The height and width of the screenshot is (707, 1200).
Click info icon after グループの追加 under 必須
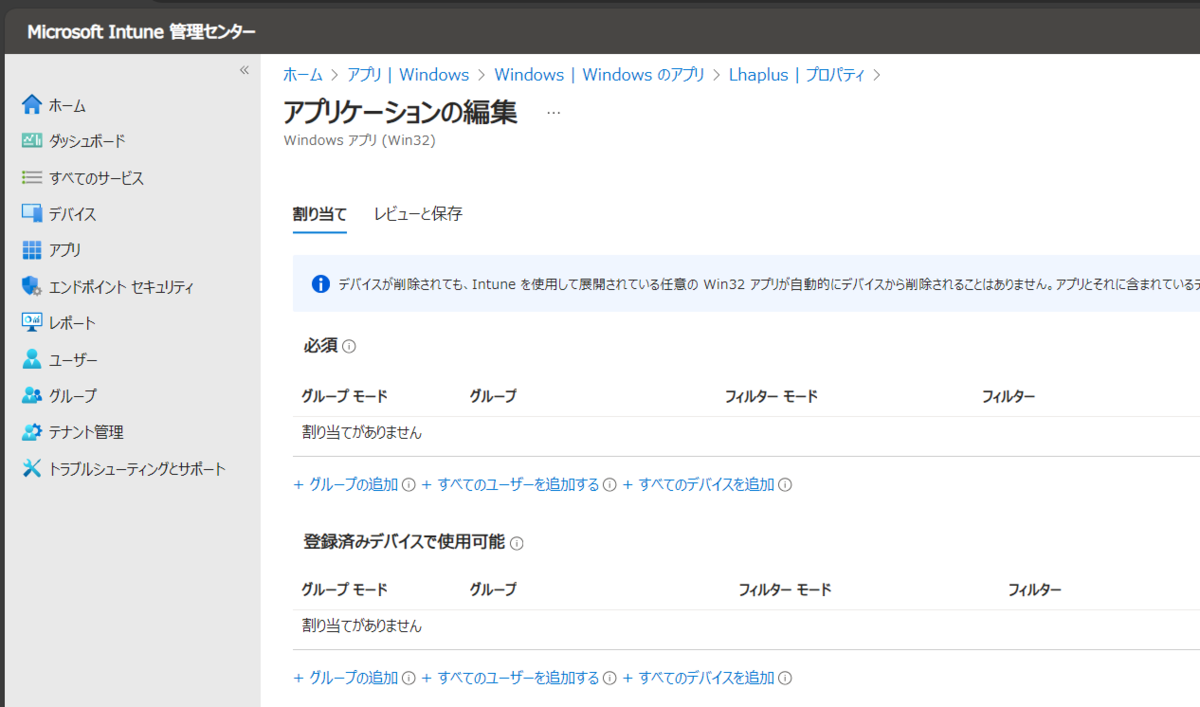[408, 485]
